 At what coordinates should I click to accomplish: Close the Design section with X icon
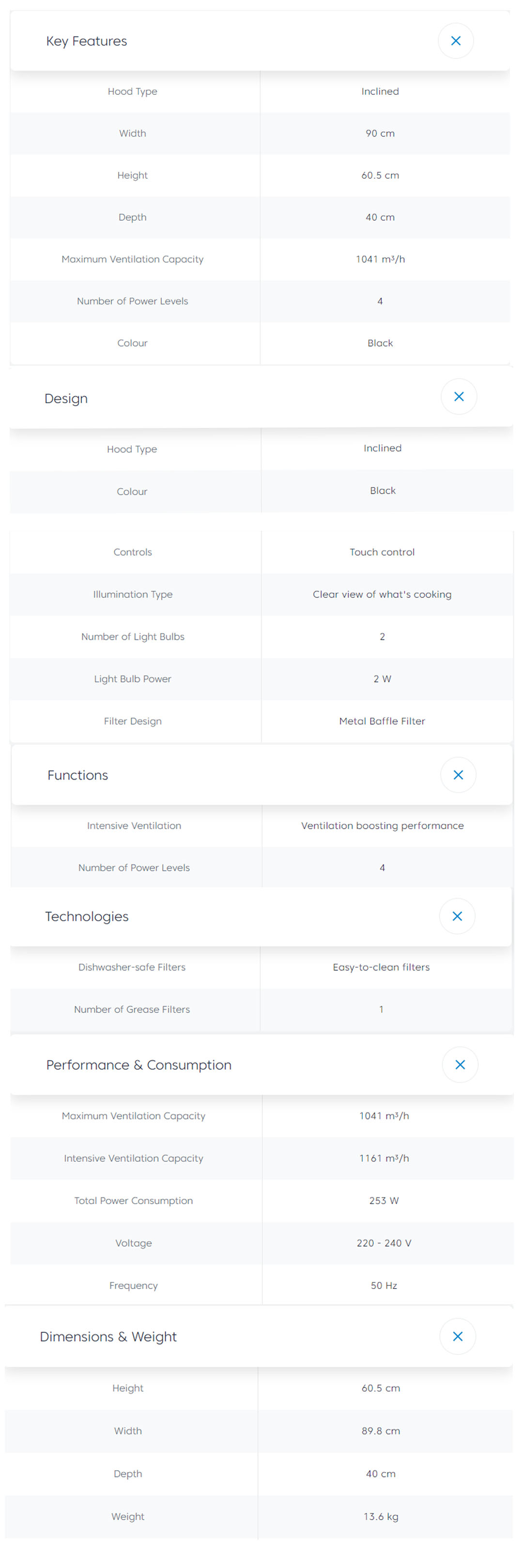tap(459, 397)
